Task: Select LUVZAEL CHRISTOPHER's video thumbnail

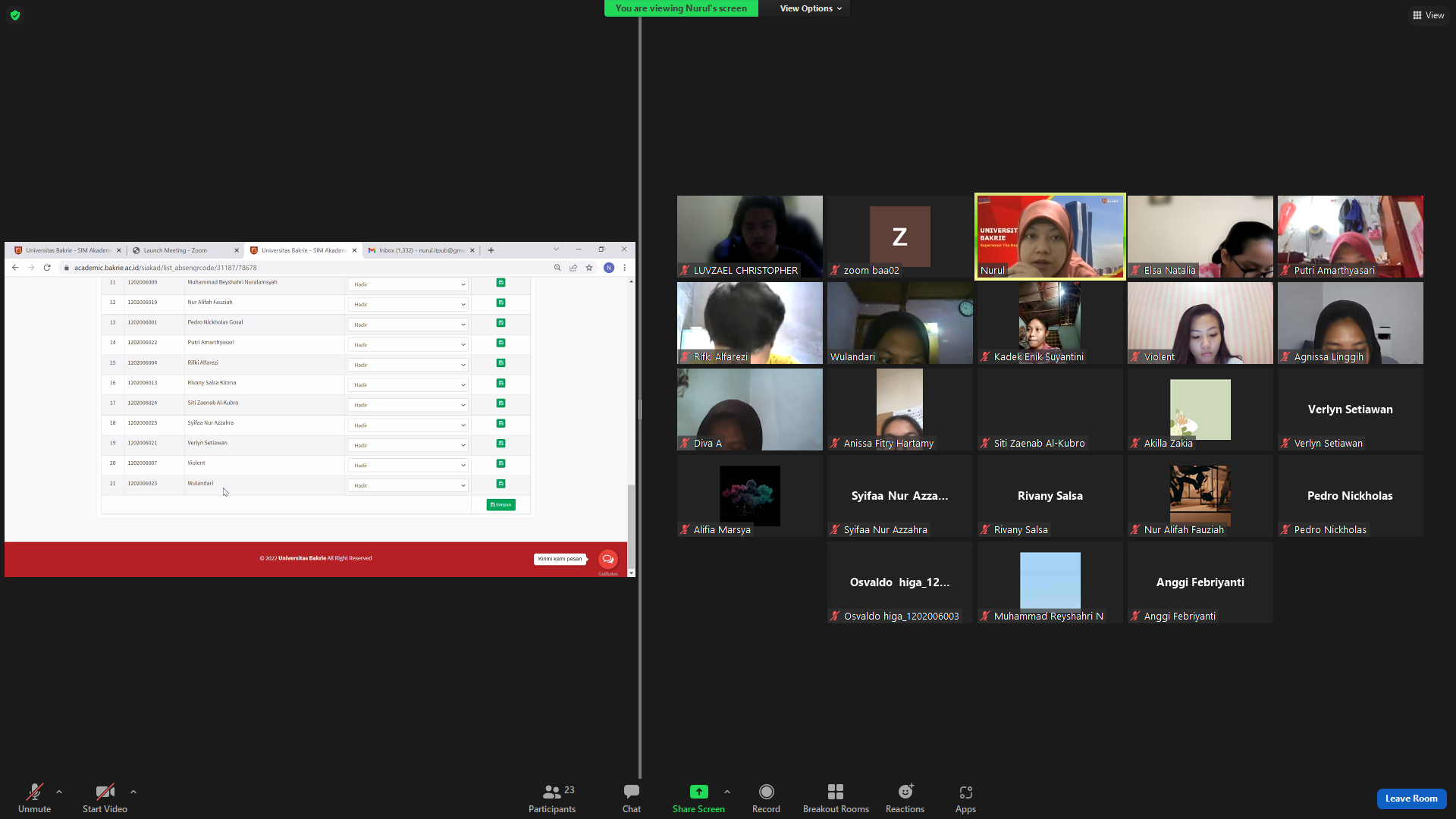Action: (750, 237)
